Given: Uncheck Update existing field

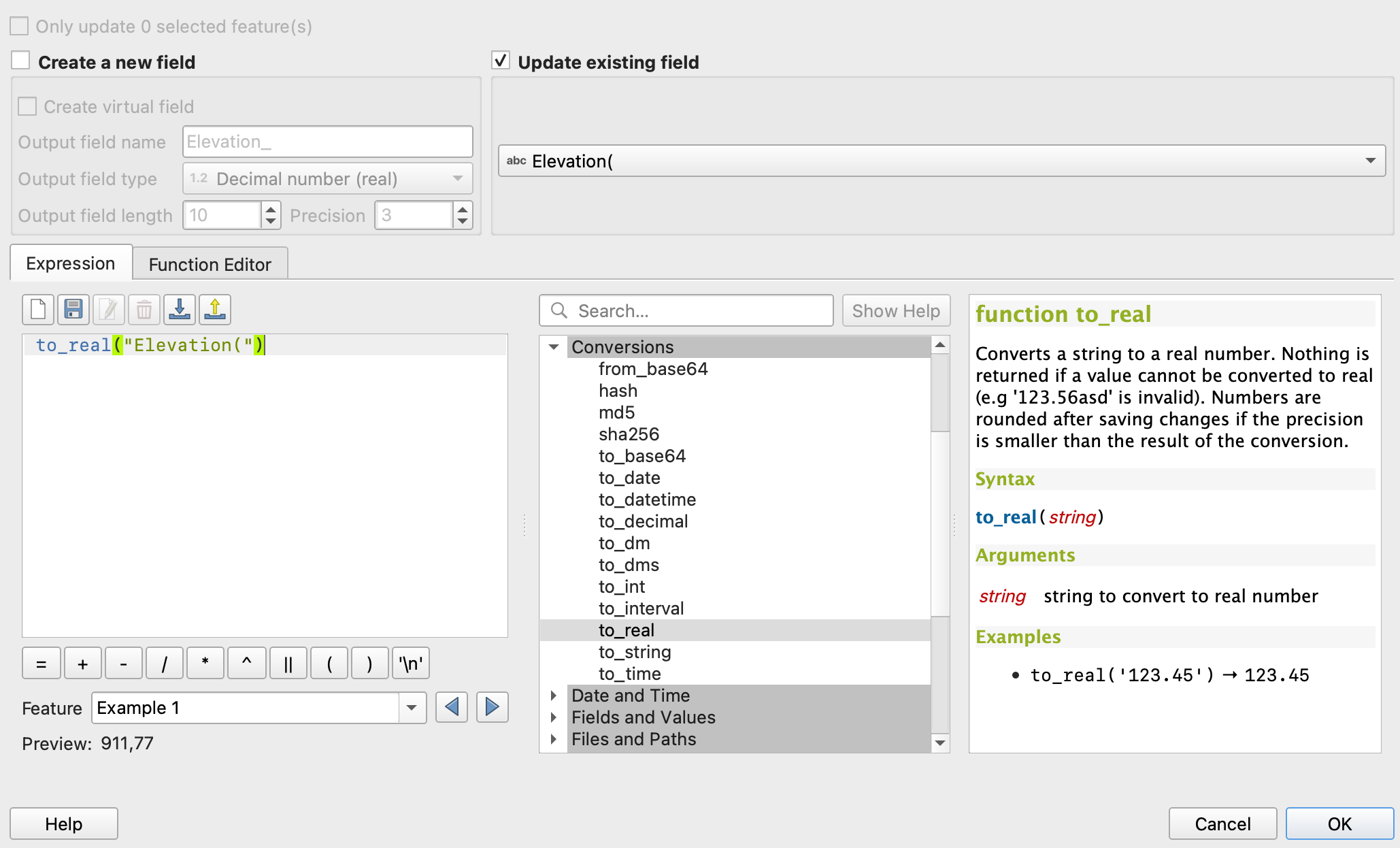Looking at the screenshot, I should point(501,61).
